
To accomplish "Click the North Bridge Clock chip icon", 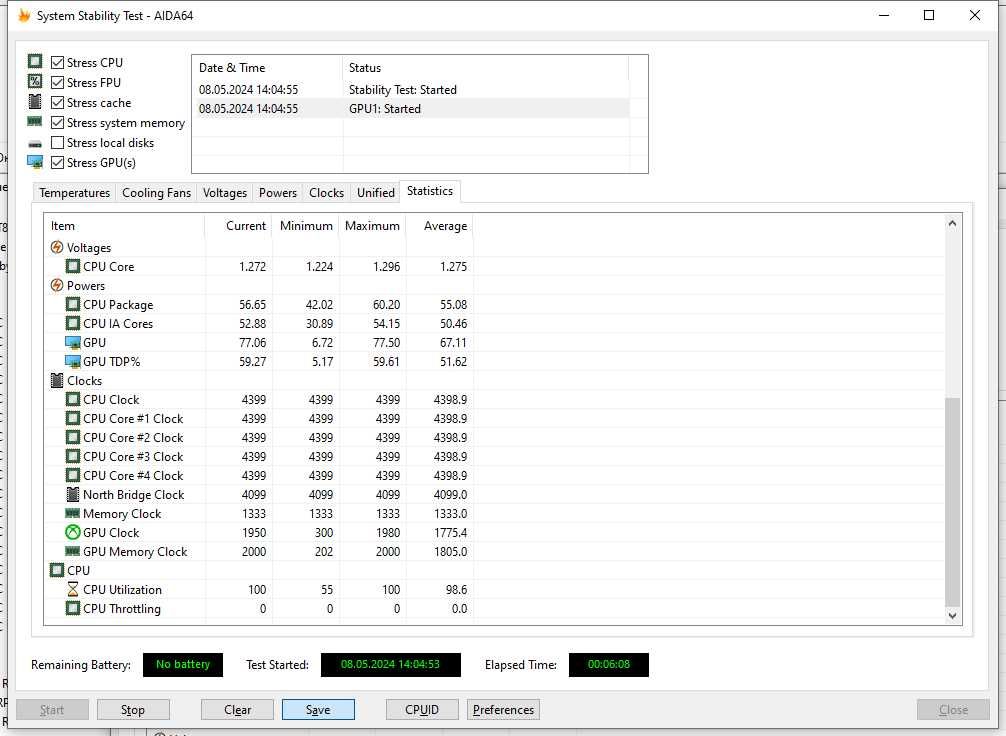I will click(x=73, y=494).
